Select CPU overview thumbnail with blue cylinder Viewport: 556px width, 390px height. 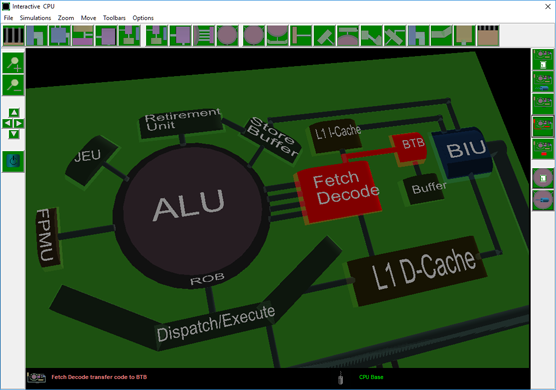(x=543, y=82)
